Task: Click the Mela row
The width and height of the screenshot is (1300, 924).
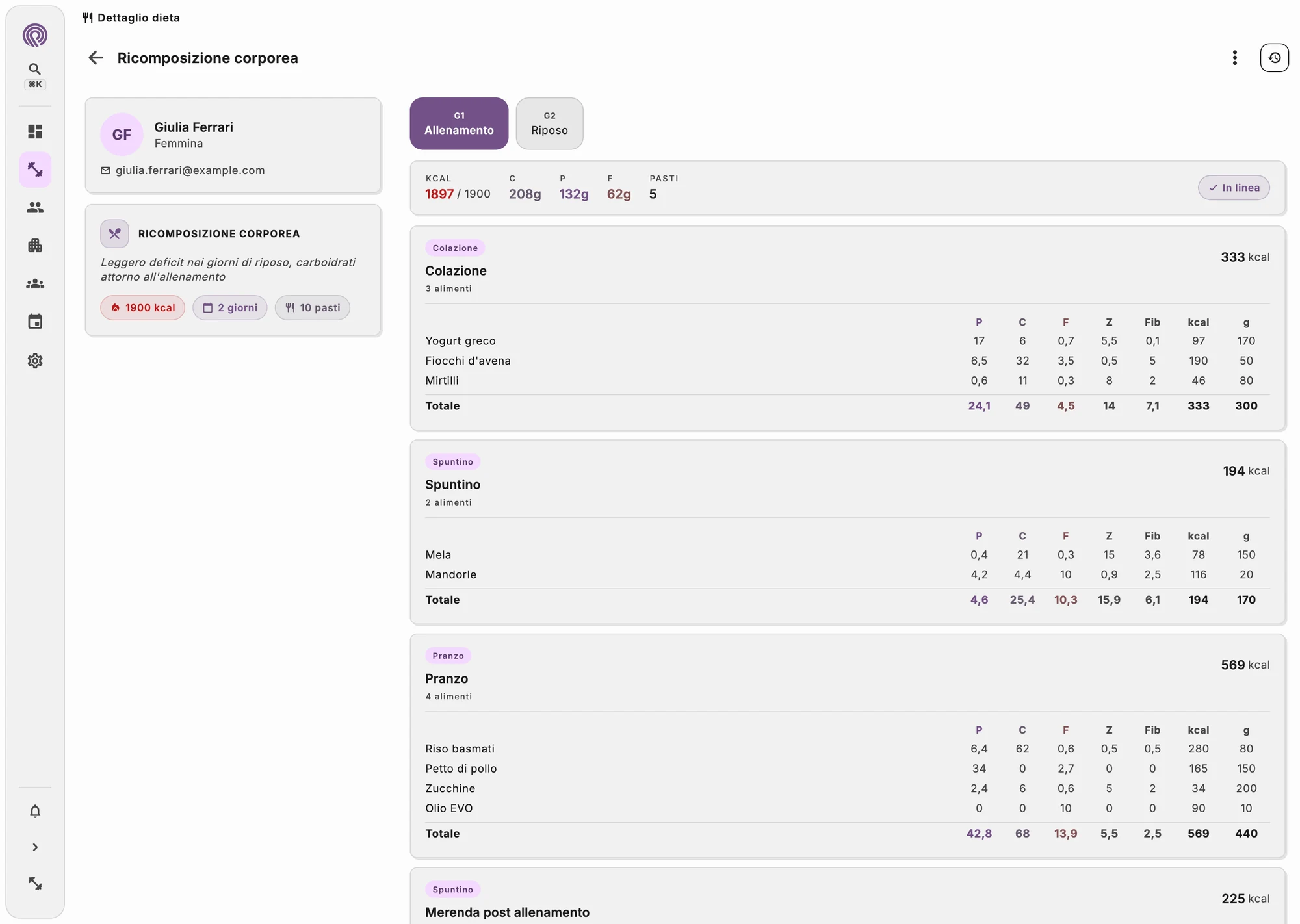Action: click(847, 555)
